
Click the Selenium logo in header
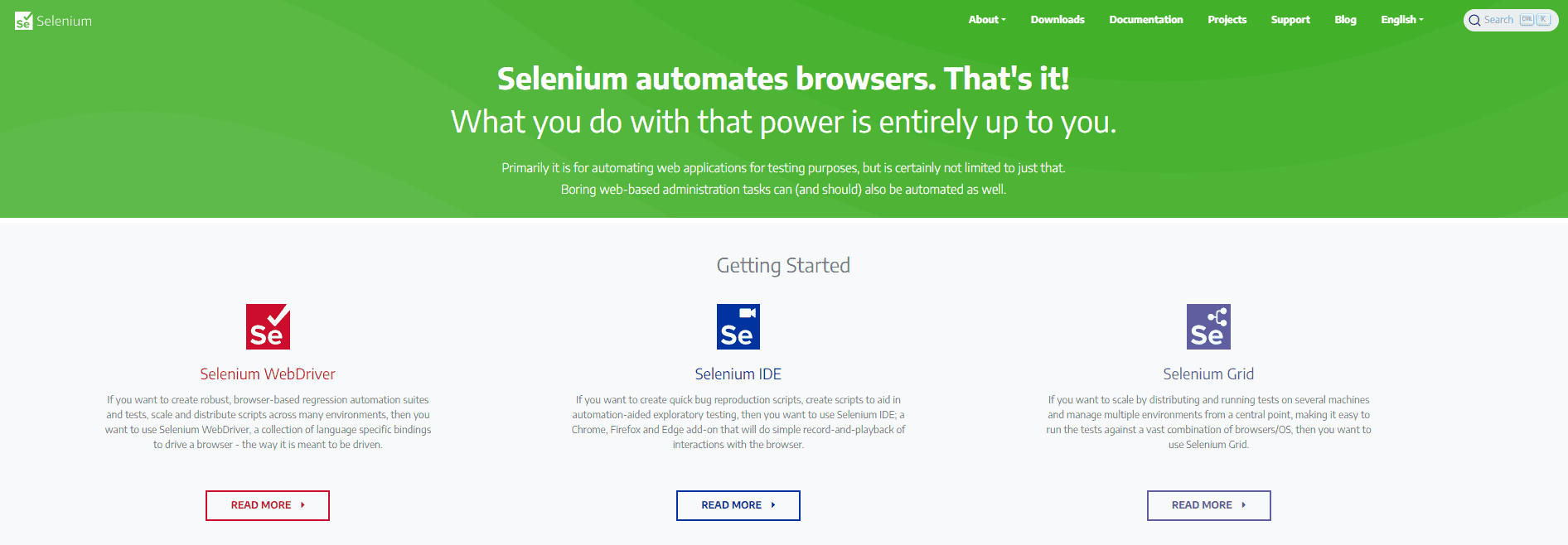pyautogui.click(x=53, y=21)
